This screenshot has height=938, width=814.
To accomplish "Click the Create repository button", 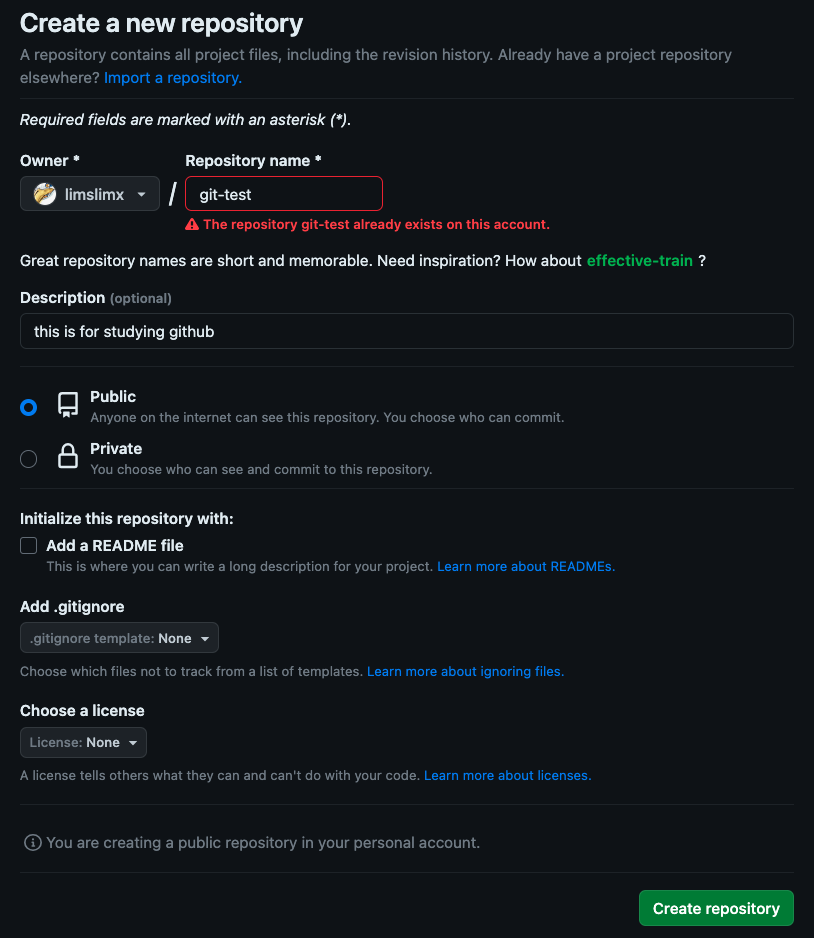I will 715,908.
